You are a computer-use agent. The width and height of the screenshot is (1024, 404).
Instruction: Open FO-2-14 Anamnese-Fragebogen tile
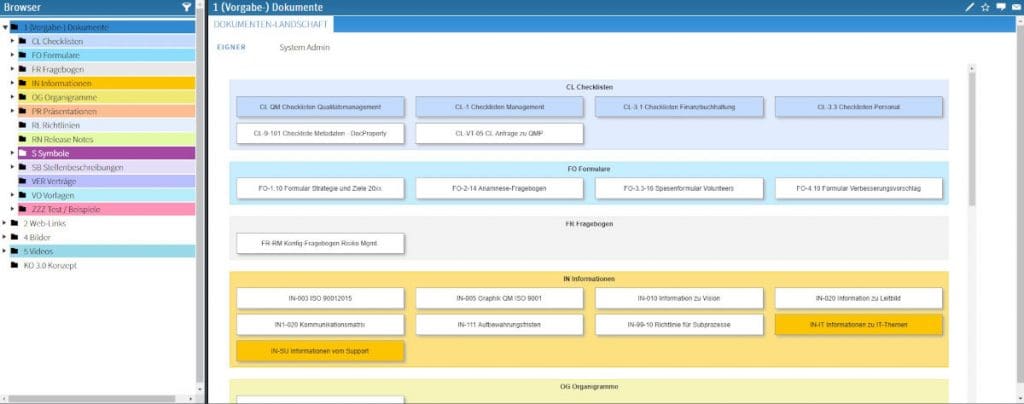pyautogui.click(x=499, y=188)
